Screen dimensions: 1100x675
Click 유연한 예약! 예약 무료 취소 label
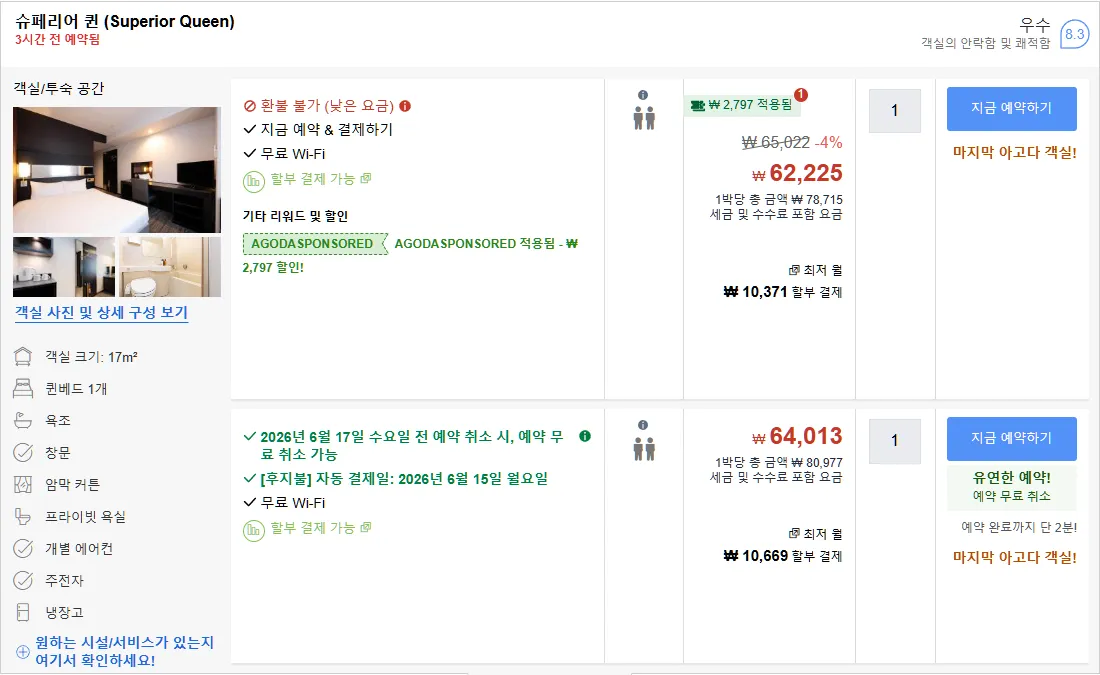coord(1012,486)
